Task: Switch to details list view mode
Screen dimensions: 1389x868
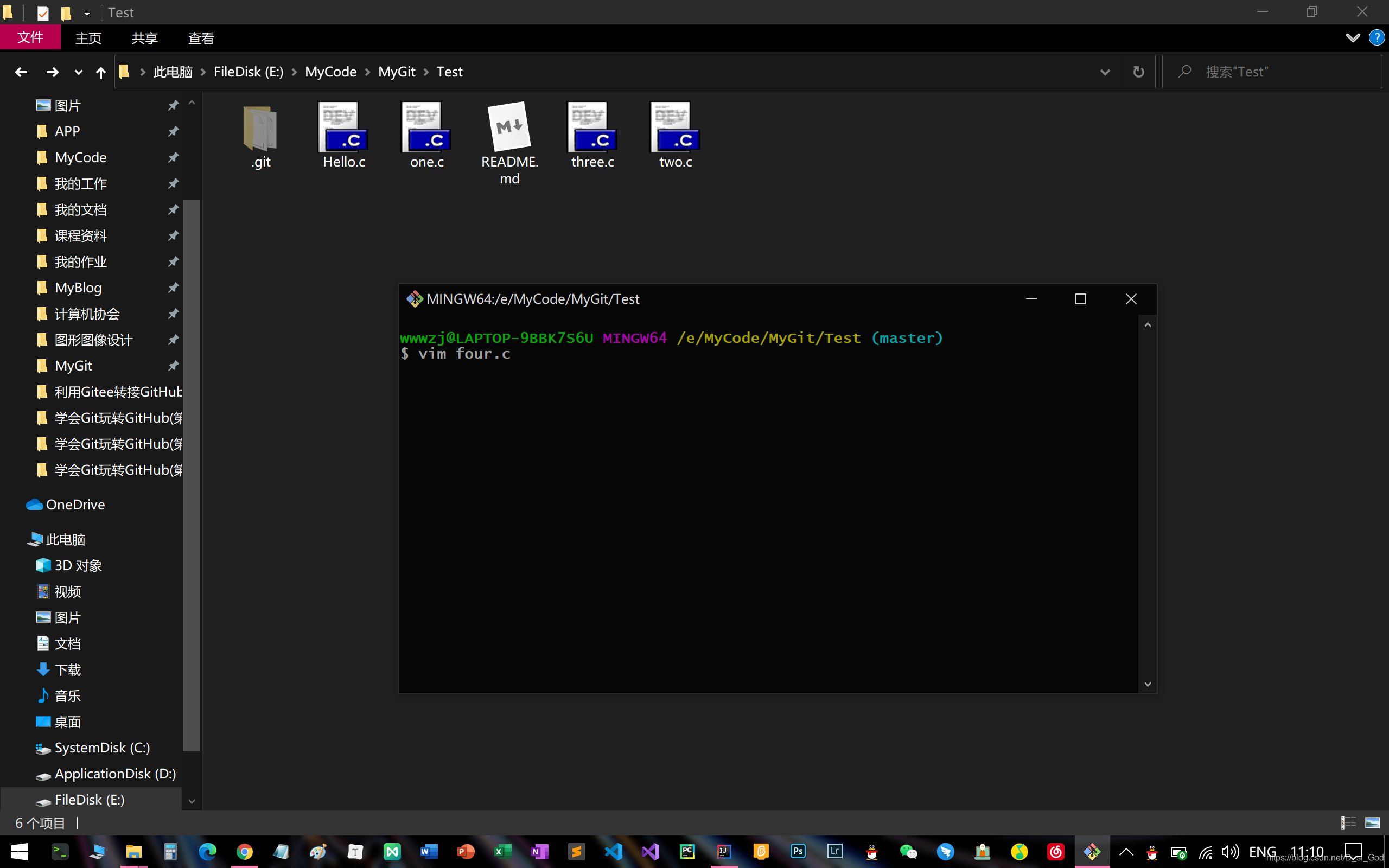Action: pyautogui.click(x=1348, y=822)
